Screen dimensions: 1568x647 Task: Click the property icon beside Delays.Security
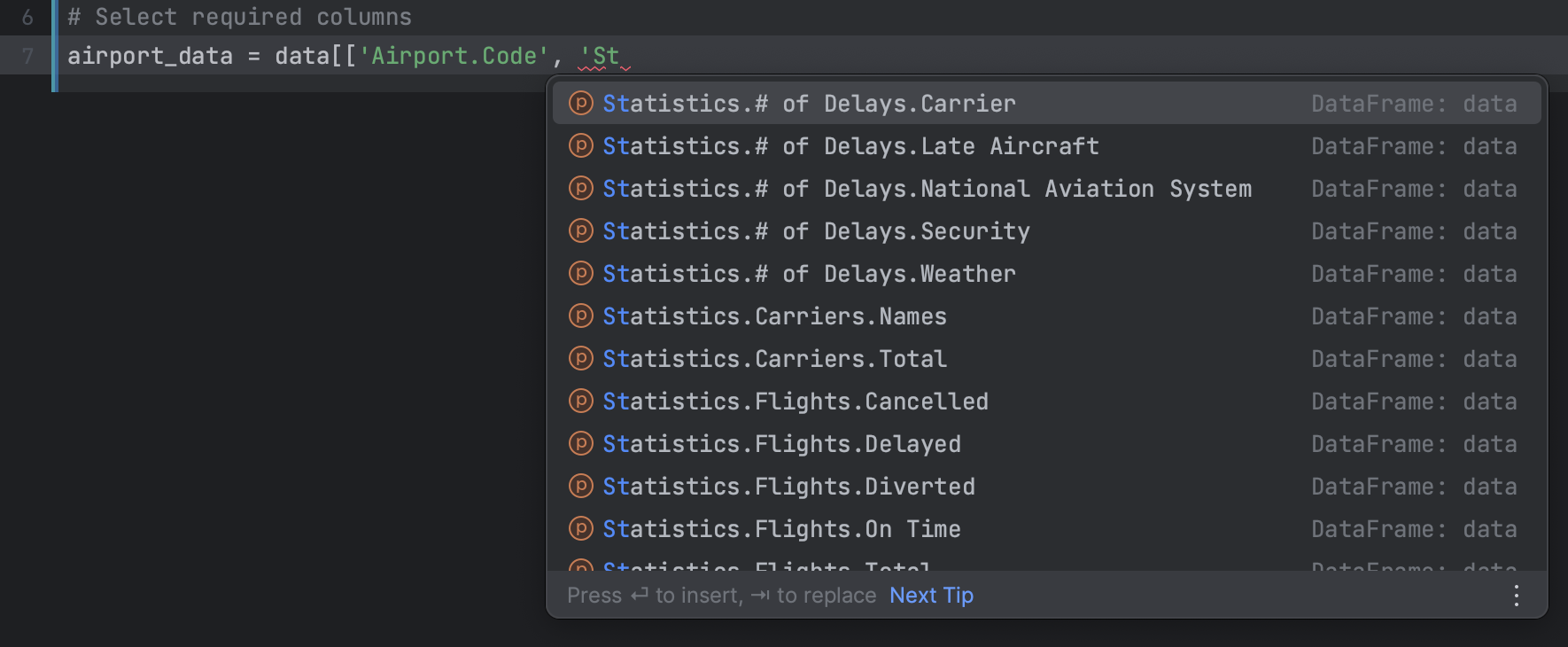tap(580, 231)
